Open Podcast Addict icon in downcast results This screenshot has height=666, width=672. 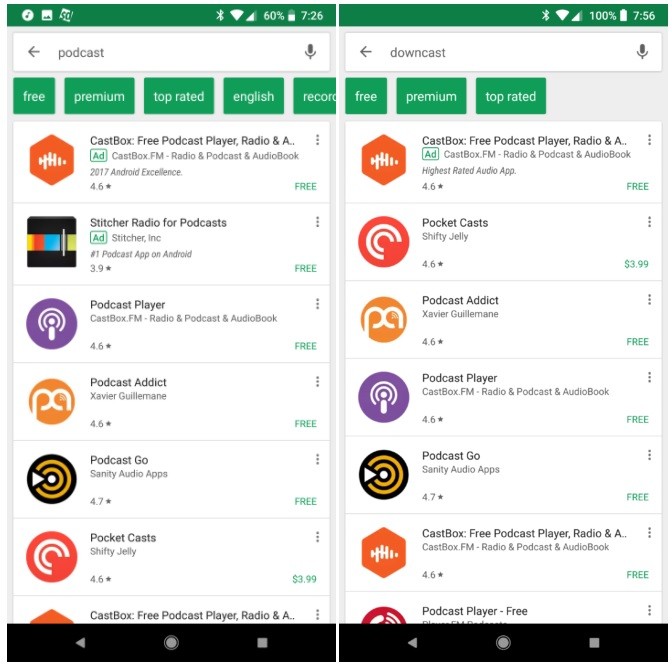click(x=384, y=320)
